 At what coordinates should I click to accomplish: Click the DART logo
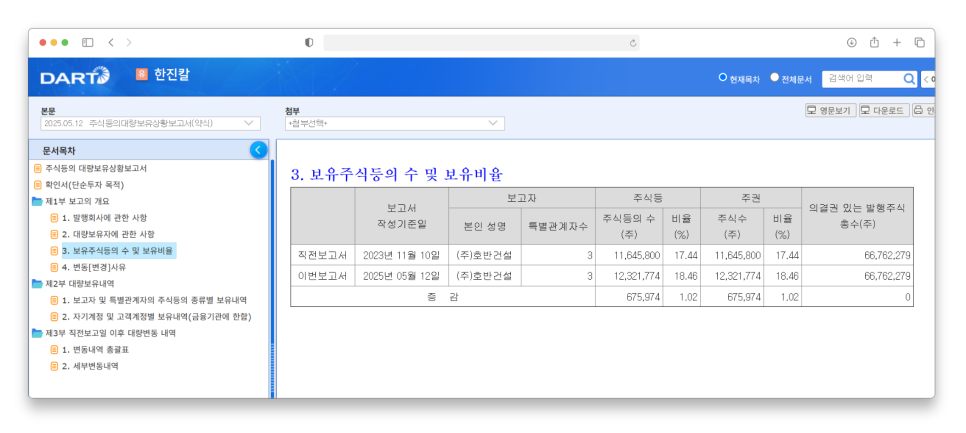75,76
